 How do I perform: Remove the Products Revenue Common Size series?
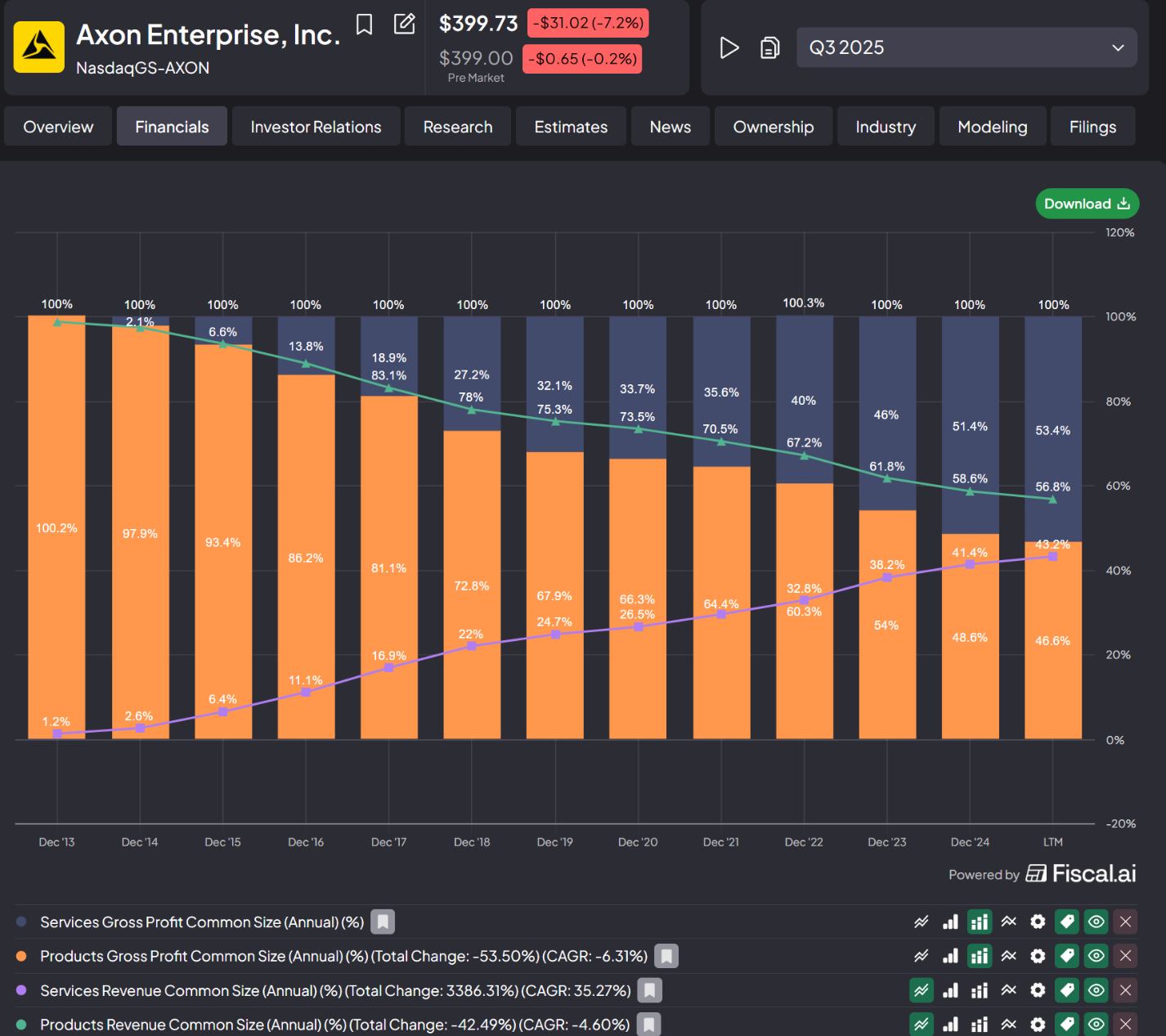point(1125,1025)
